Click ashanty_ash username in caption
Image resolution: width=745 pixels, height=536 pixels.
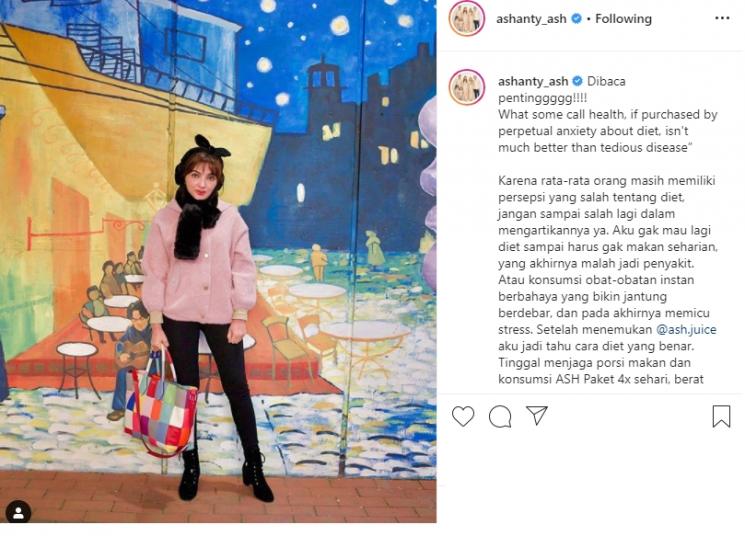(x=533, y=81)
